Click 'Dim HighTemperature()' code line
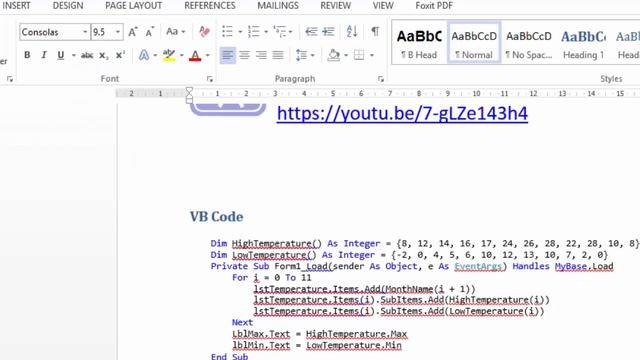The image size is (640, 360). (425, 244)
